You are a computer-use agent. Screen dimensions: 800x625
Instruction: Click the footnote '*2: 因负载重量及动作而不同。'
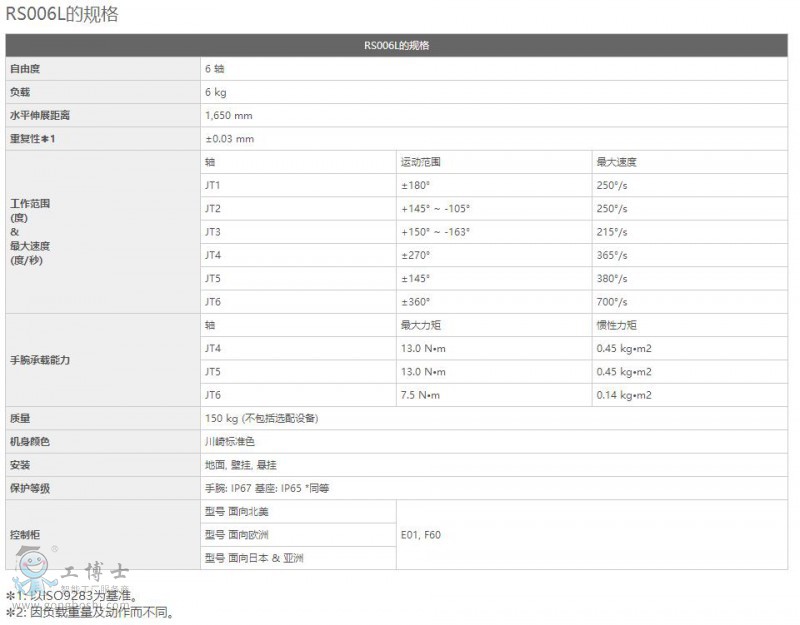(90, 612)
